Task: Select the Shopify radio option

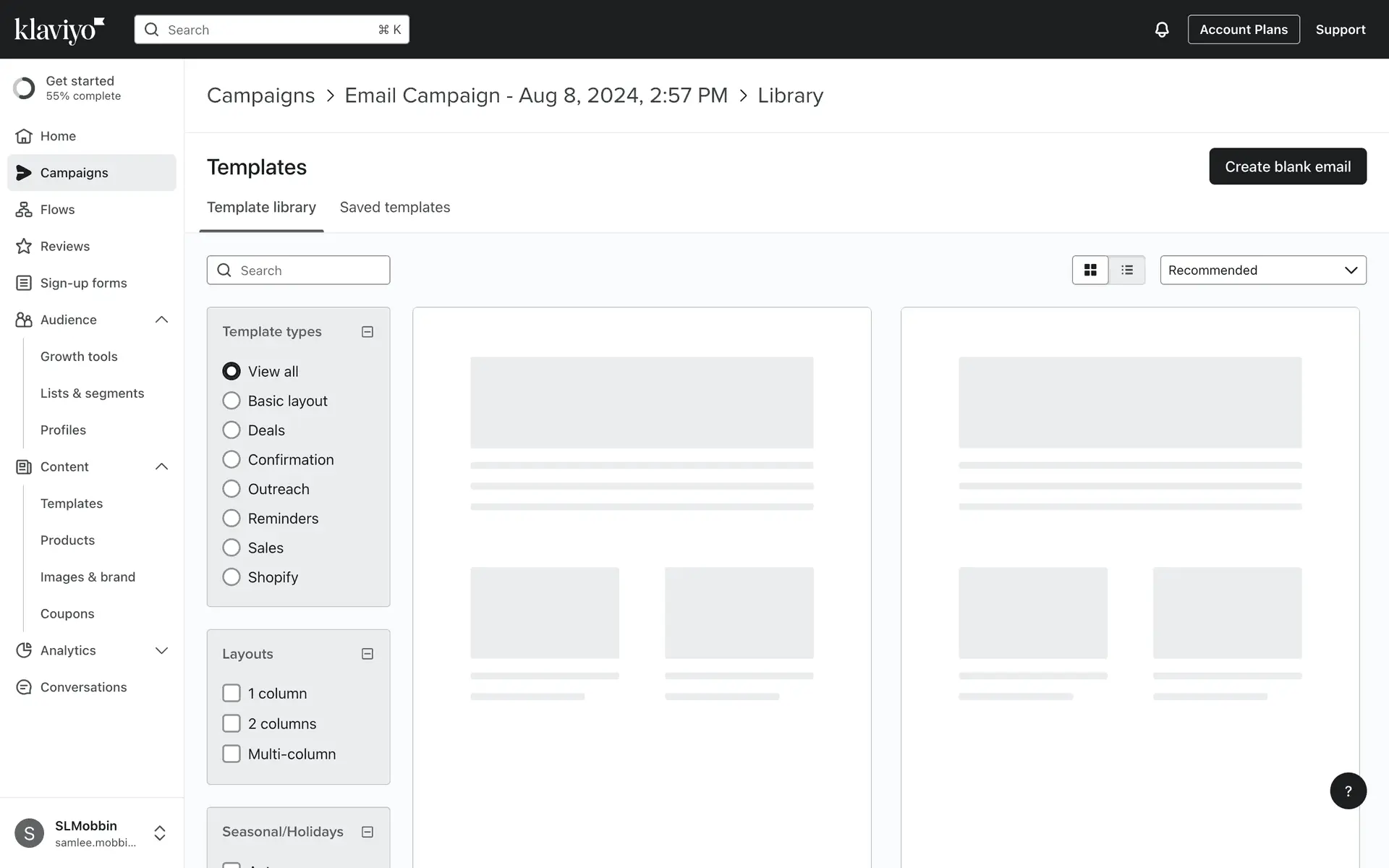Action: [231, 577]
